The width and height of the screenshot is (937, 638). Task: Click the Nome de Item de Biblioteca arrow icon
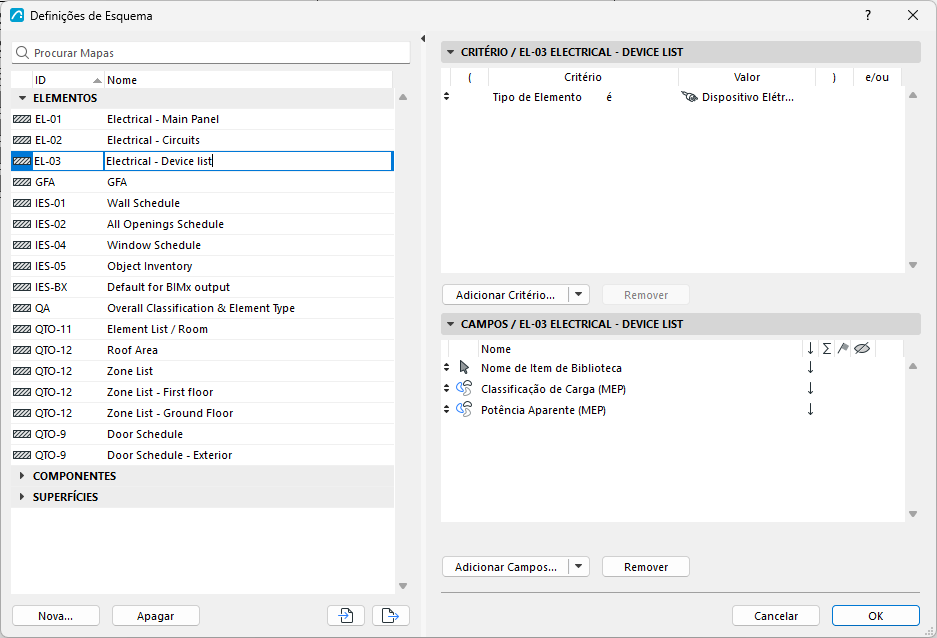point(464,367)
